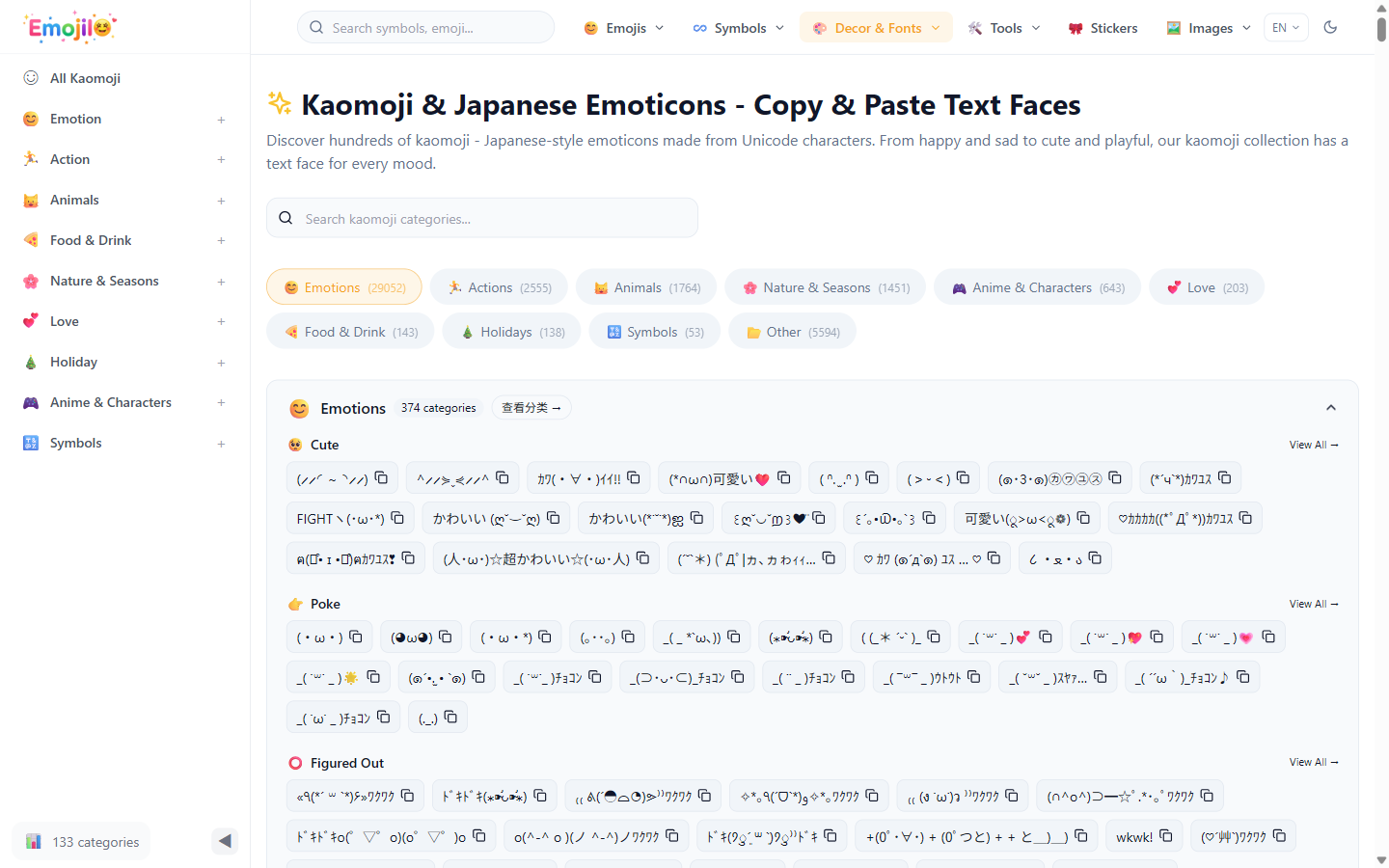
Task: Expand the Emotion sidebar section
Action: pos(221,120)
